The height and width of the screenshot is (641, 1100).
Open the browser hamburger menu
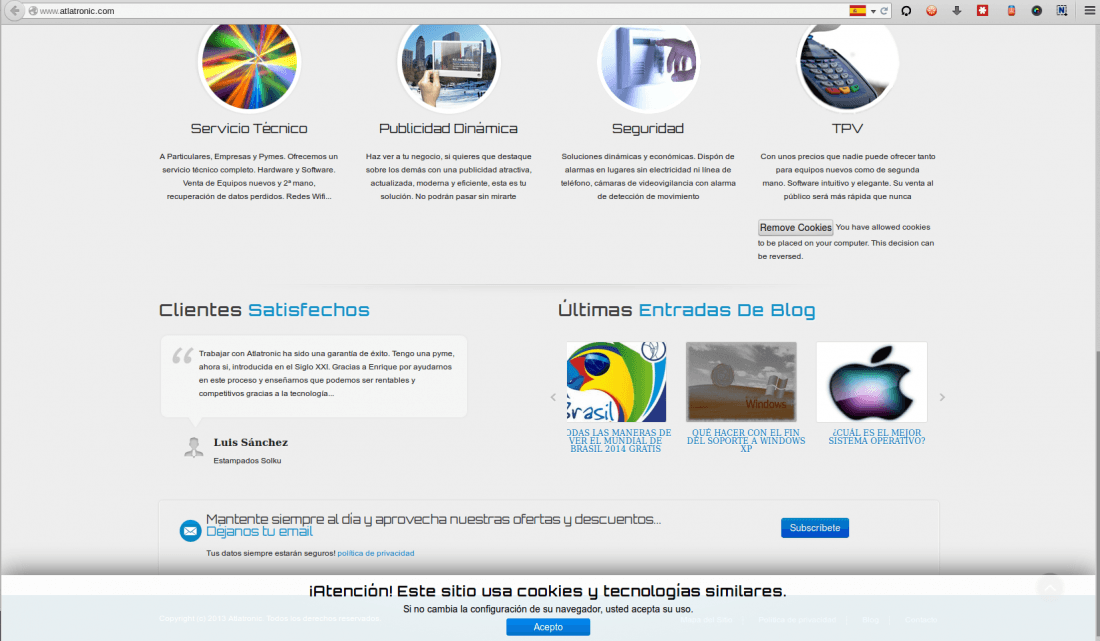click(1089, 11)
